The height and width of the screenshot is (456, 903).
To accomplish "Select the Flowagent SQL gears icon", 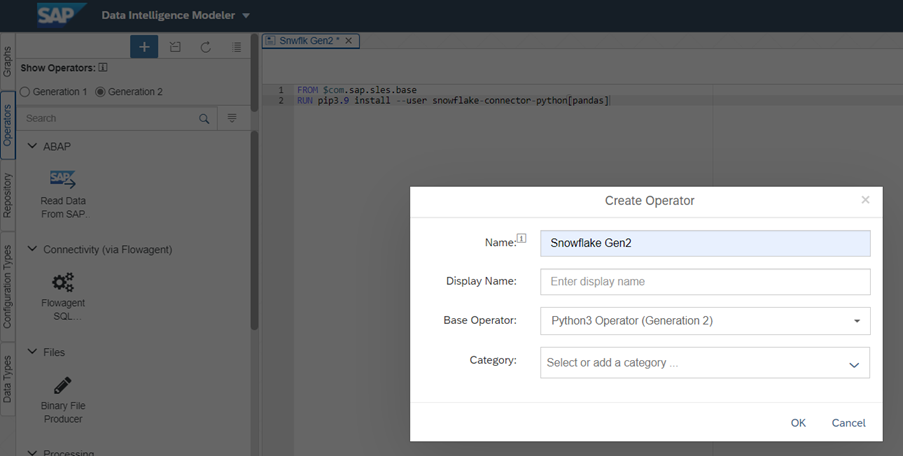I will coord(63,283).
